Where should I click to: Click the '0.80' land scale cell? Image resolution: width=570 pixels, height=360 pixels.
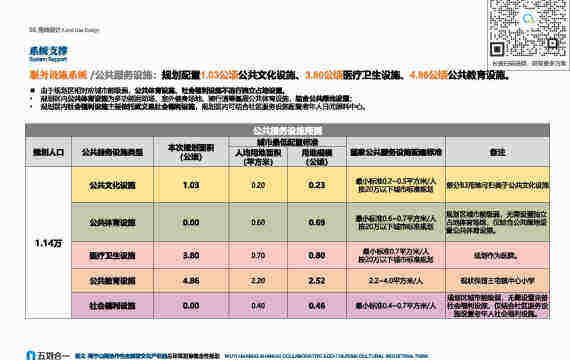pos(317,255)
